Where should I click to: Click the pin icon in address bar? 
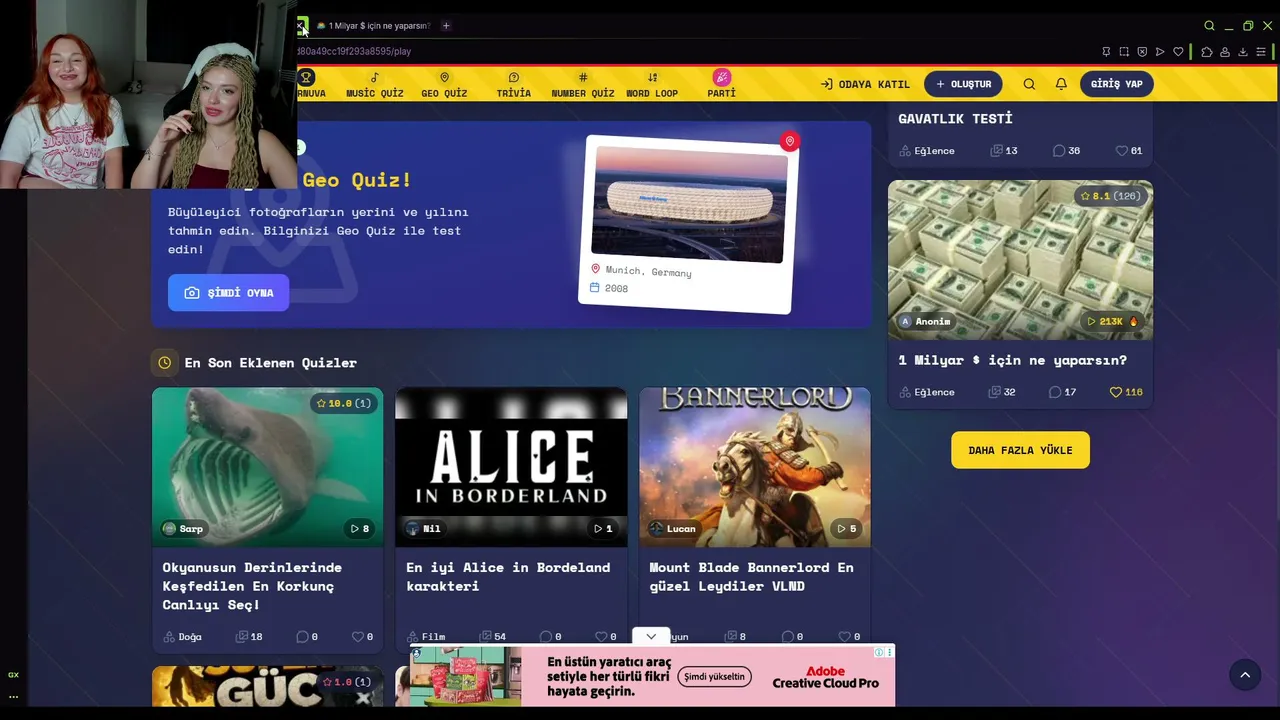pyautogui.click(x=1106, y=51)
